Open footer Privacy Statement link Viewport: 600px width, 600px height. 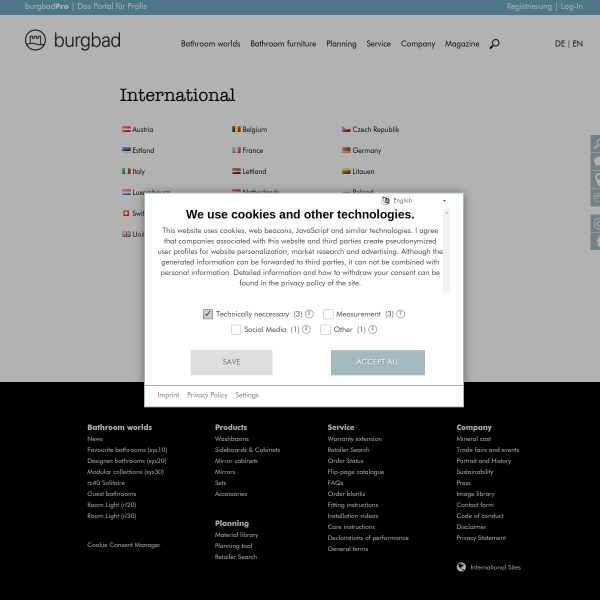tap(481, 538)
